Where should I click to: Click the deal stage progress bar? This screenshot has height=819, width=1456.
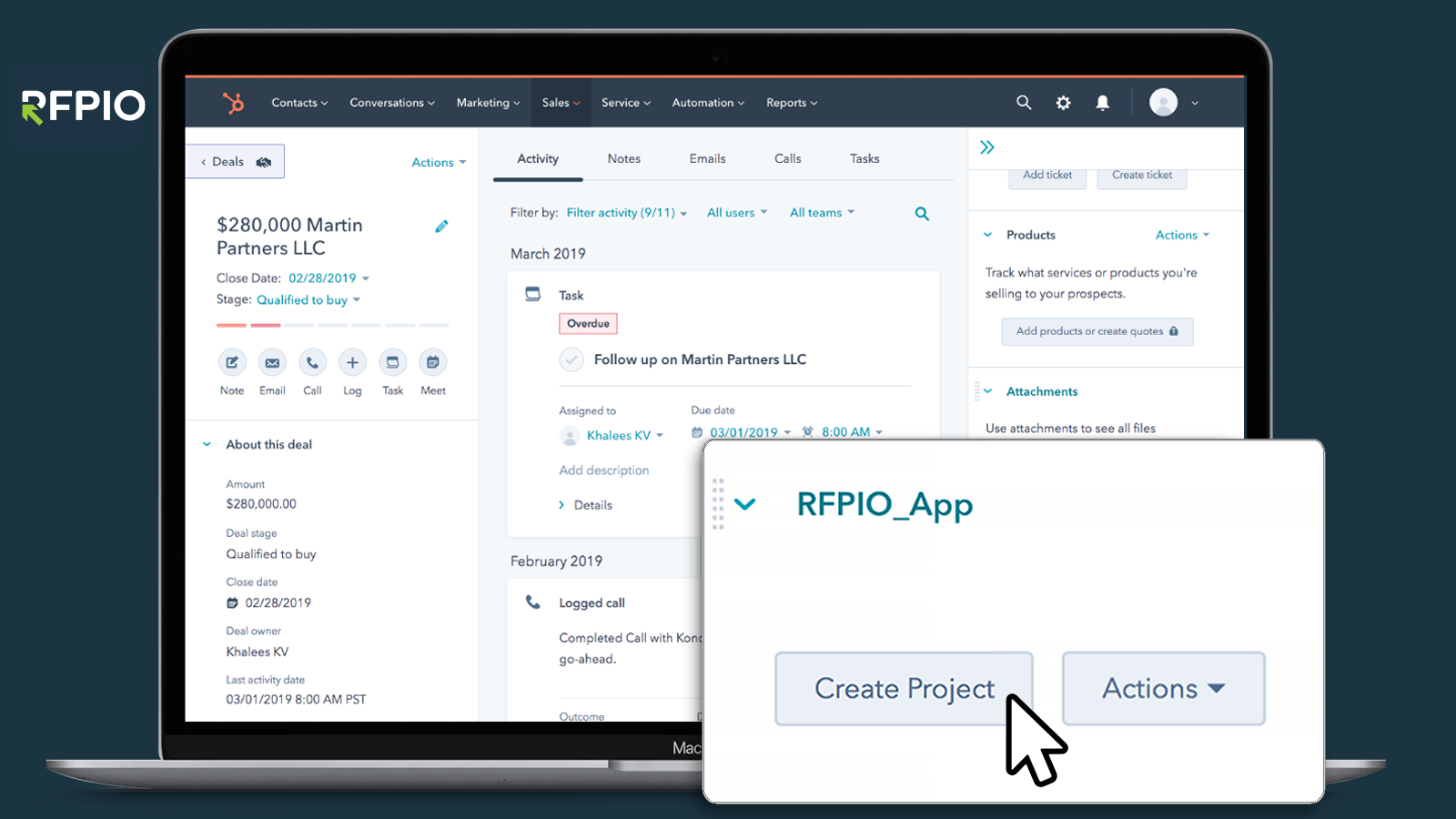coord(333,325)
